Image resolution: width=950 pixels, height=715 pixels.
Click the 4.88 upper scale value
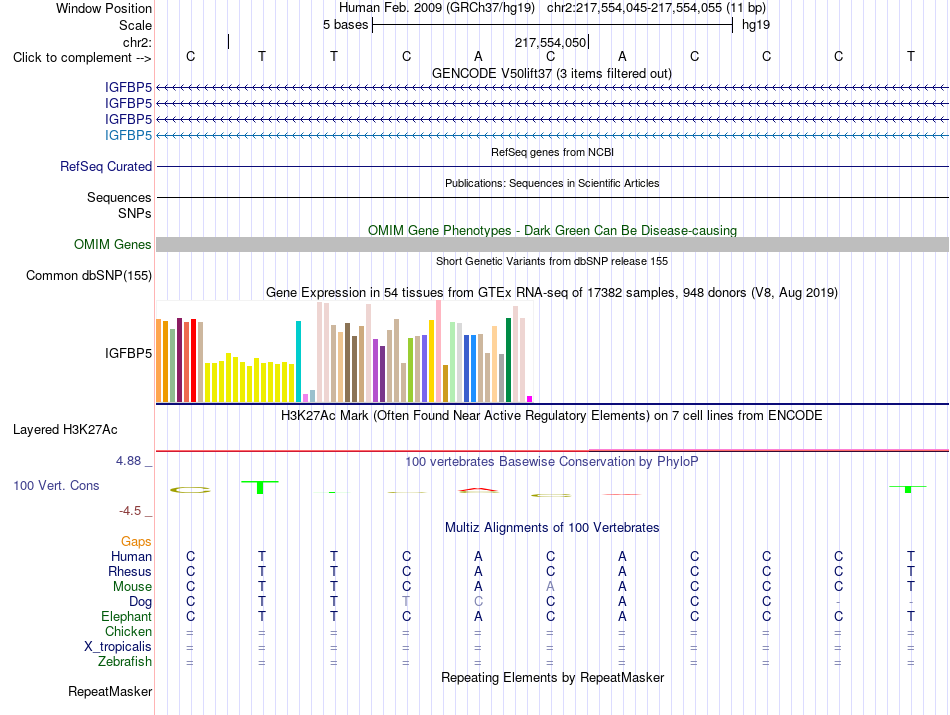tap(128, 461)
